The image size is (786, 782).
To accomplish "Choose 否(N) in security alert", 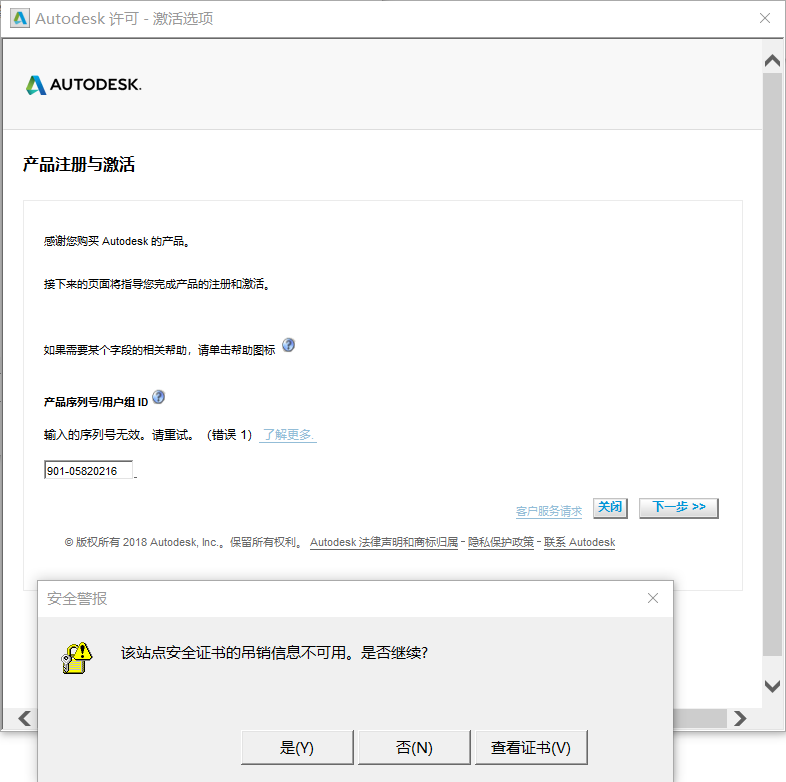I will tap(414, 747).
